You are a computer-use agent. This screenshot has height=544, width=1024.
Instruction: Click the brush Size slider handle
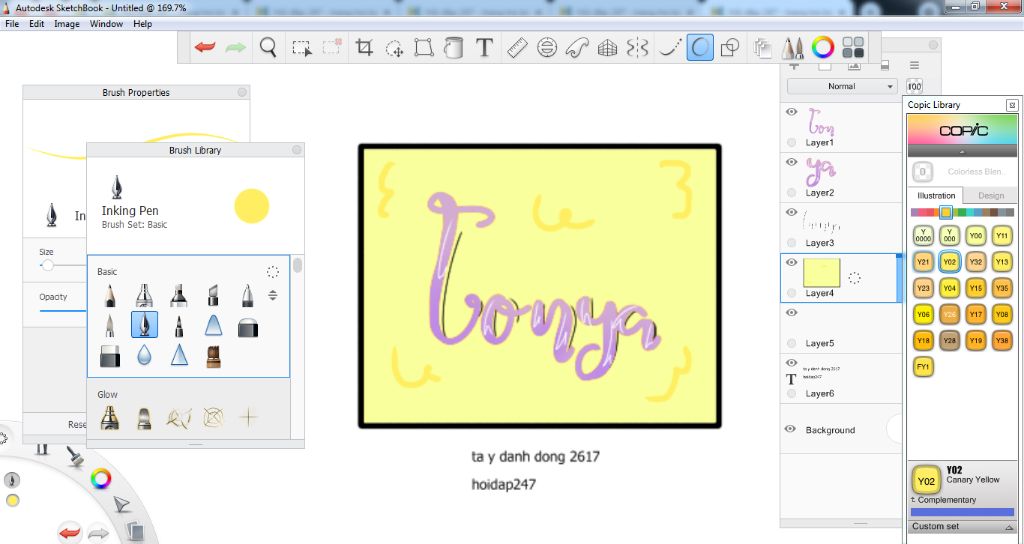(47, 265)
